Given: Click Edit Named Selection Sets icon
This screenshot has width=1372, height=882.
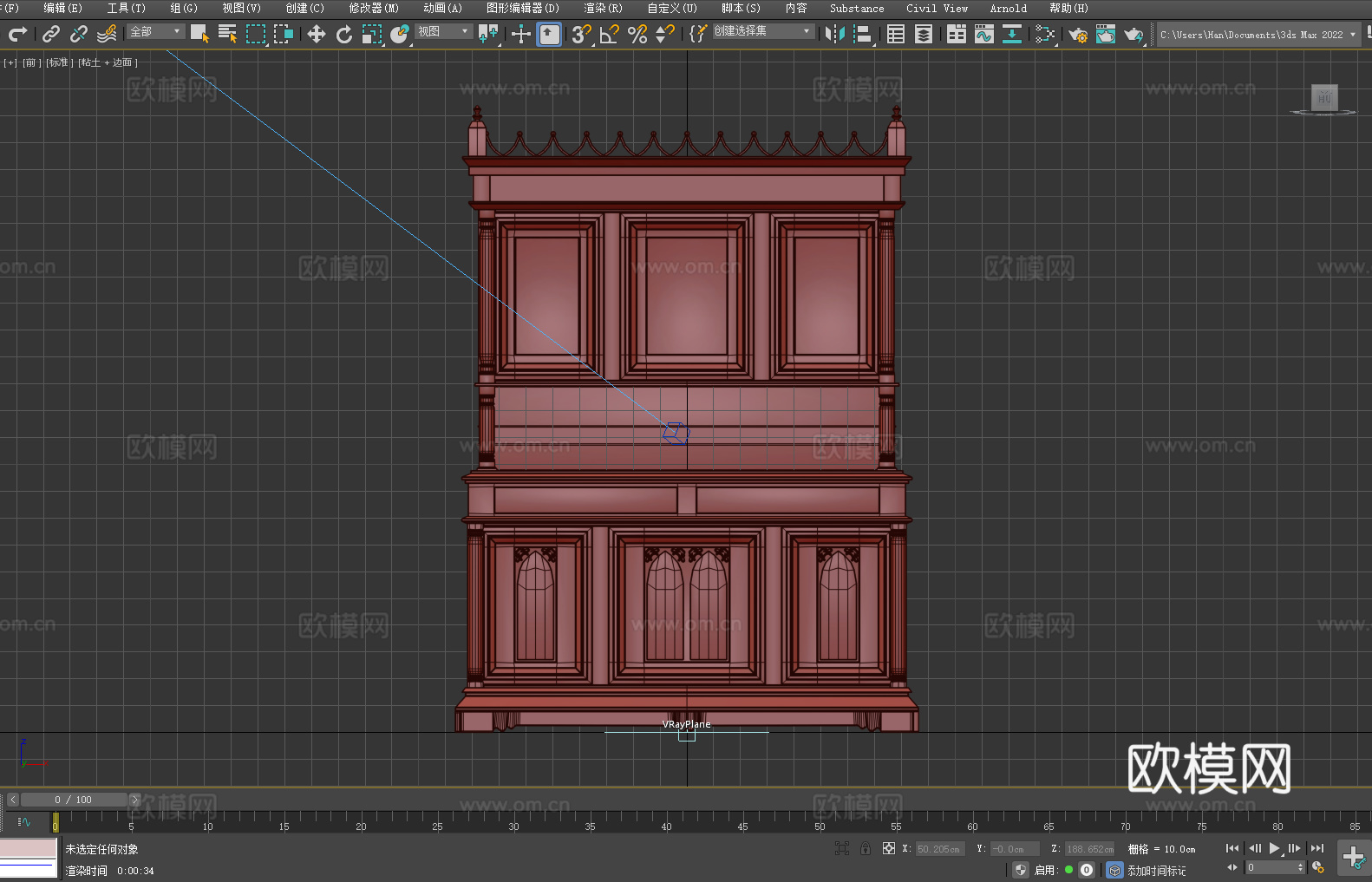Looking at the screenshot, I should click(698, 34).
